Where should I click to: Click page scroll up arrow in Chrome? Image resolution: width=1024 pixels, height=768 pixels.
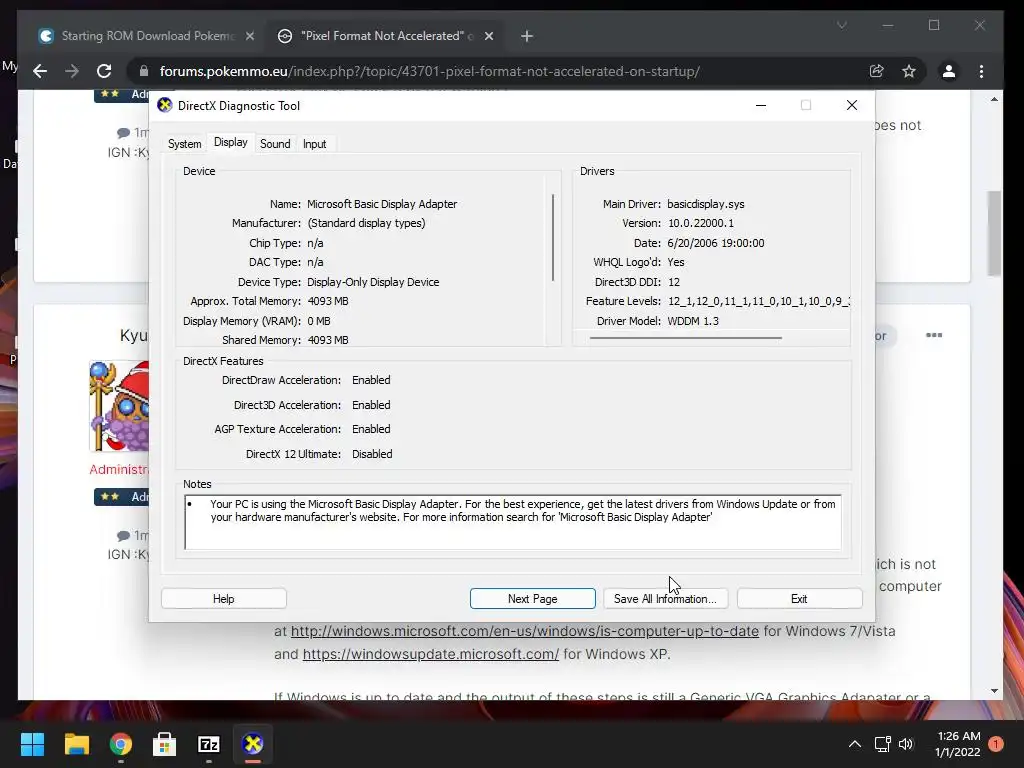tap(994, 99)
